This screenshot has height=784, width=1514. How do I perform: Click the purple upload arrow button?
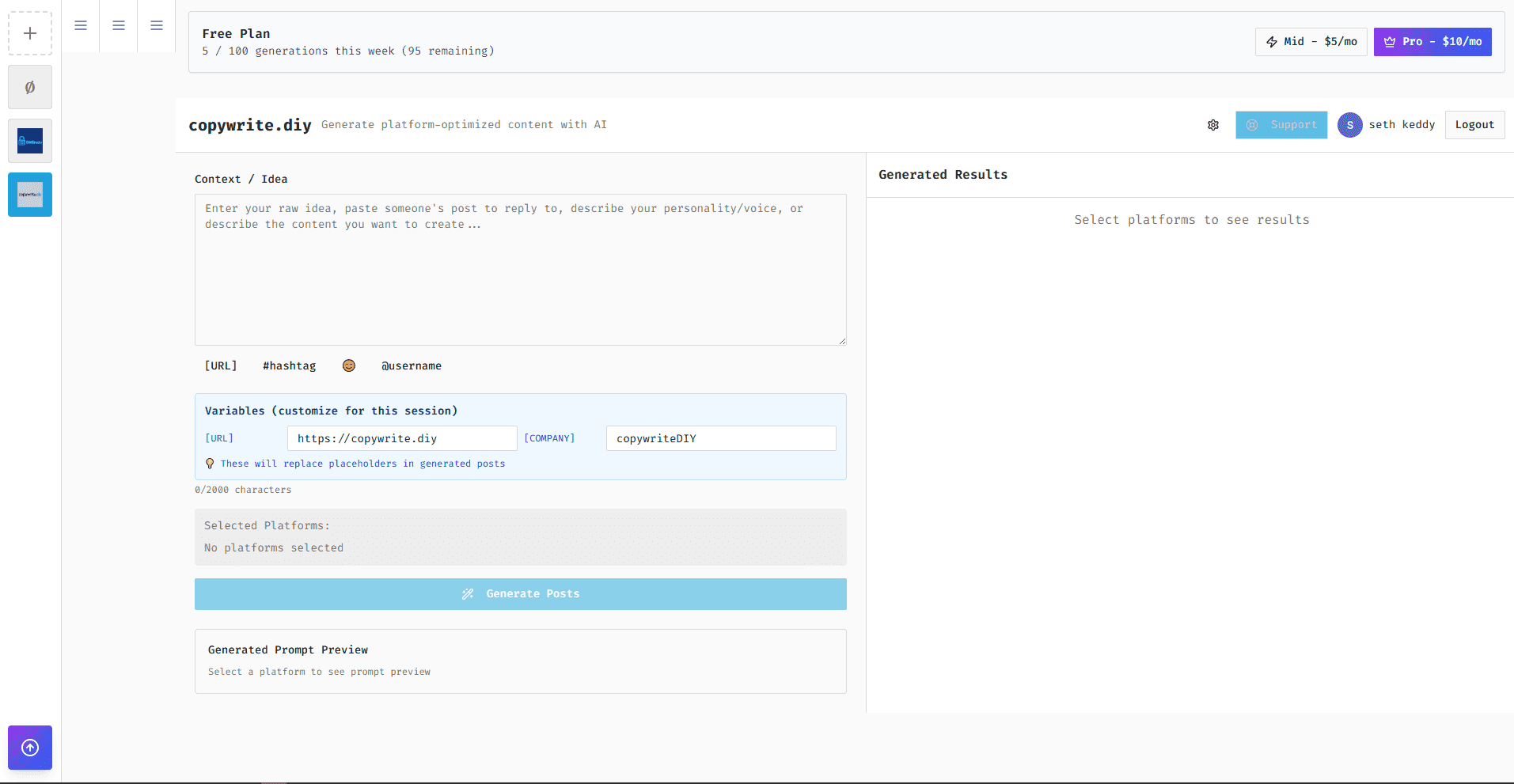[x=30, y=748]
